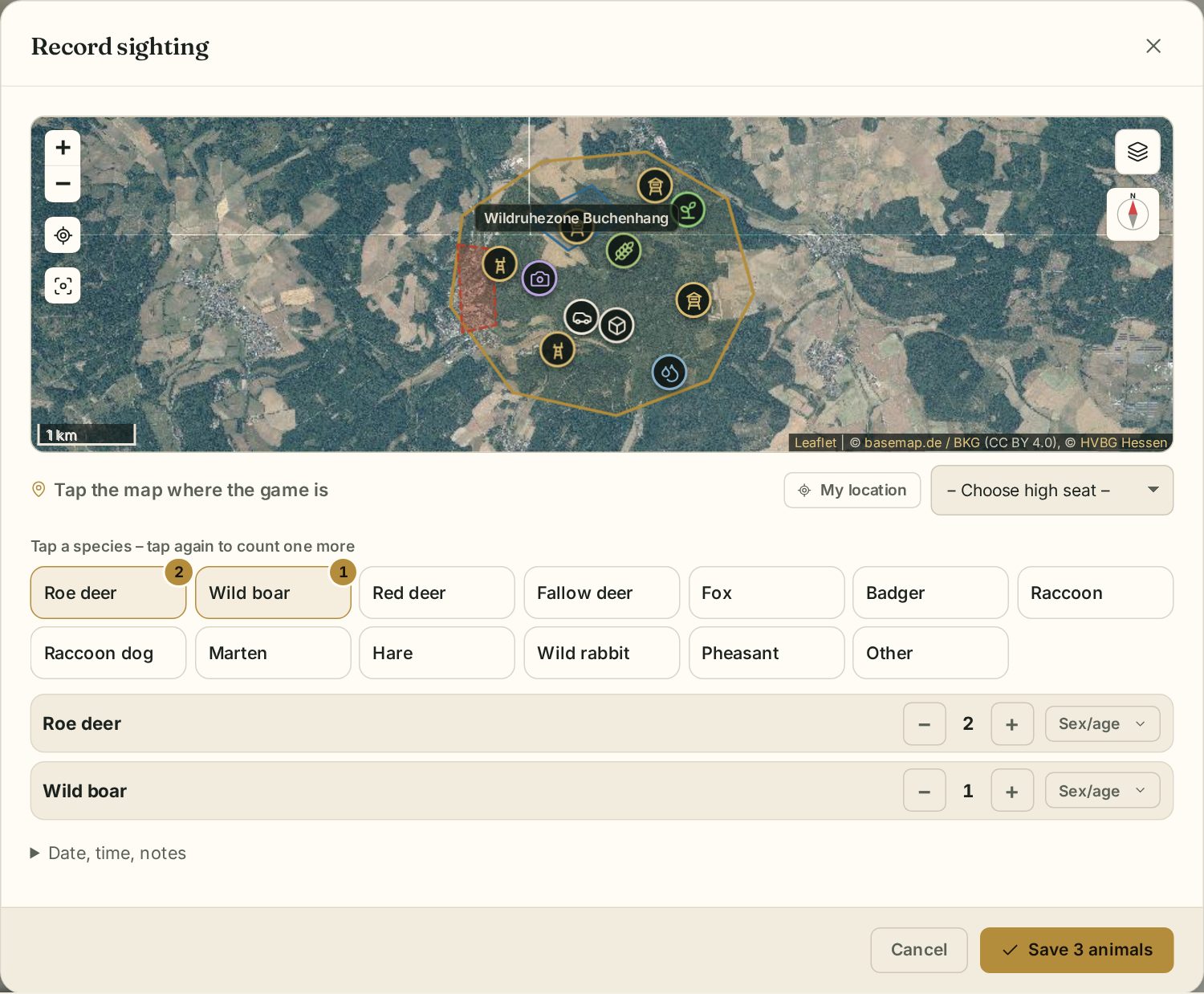Tap the Wild boar species chip
This screenshot has width=1204, height=994.
273,593
